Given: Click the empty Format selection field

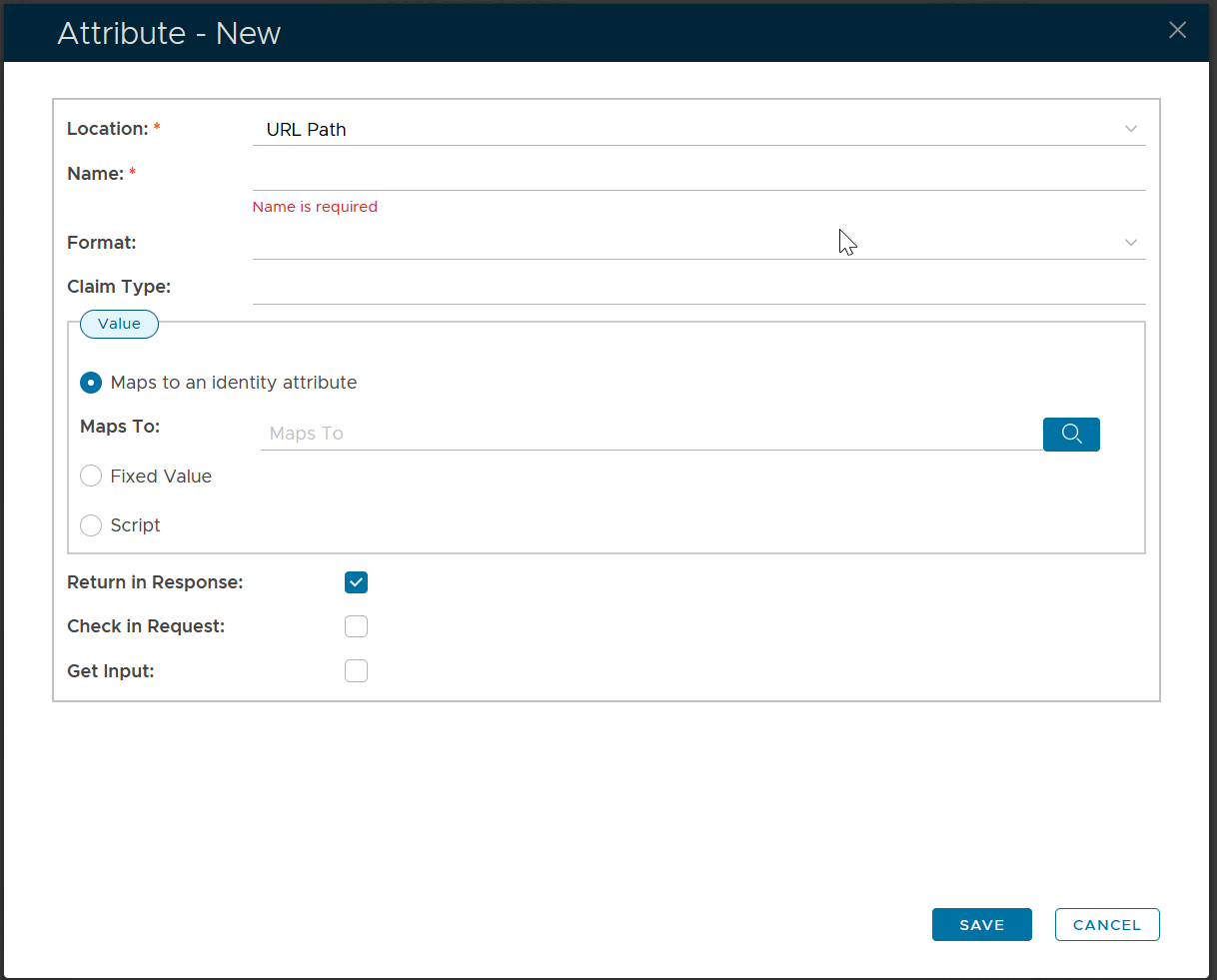Looking at the screenshot, I should [x=679, y=243].
